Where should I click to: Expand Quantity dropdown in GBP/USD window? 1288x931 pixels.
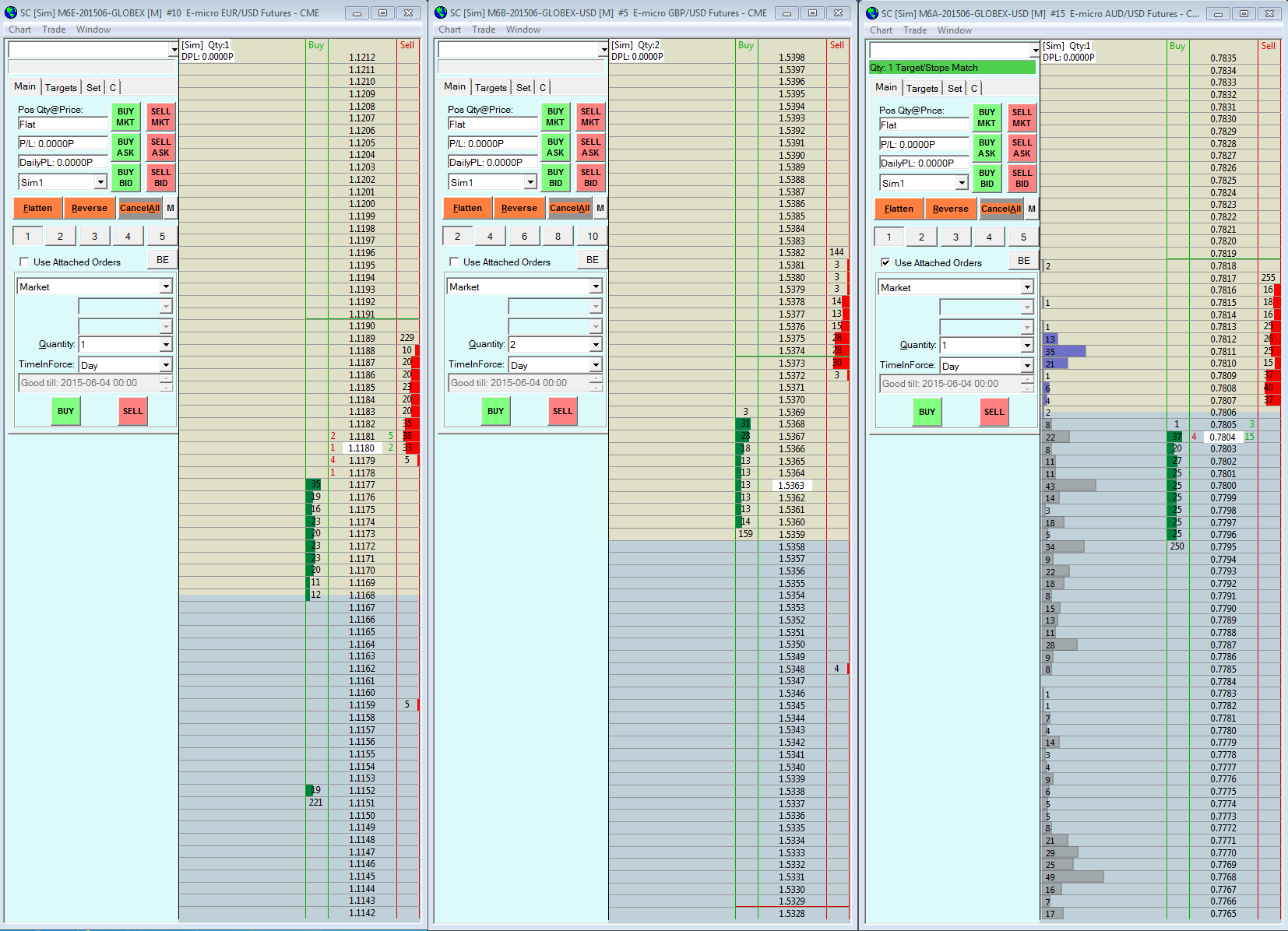click(596, 345)
